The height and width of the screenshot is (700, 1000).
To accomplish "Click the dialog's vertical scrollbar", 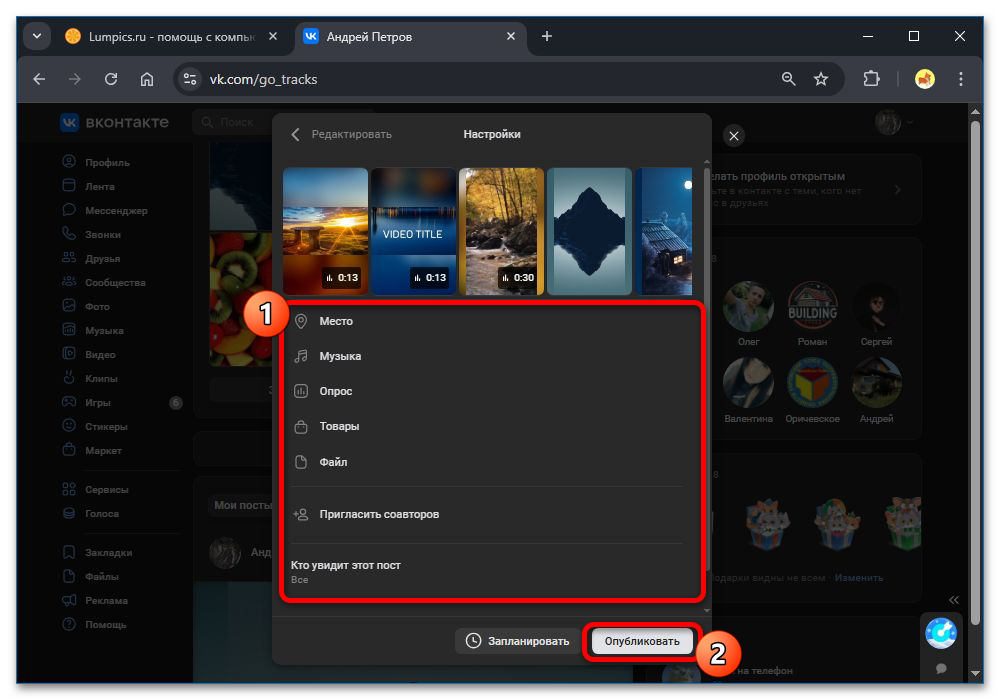I will [x=707, y=380].
